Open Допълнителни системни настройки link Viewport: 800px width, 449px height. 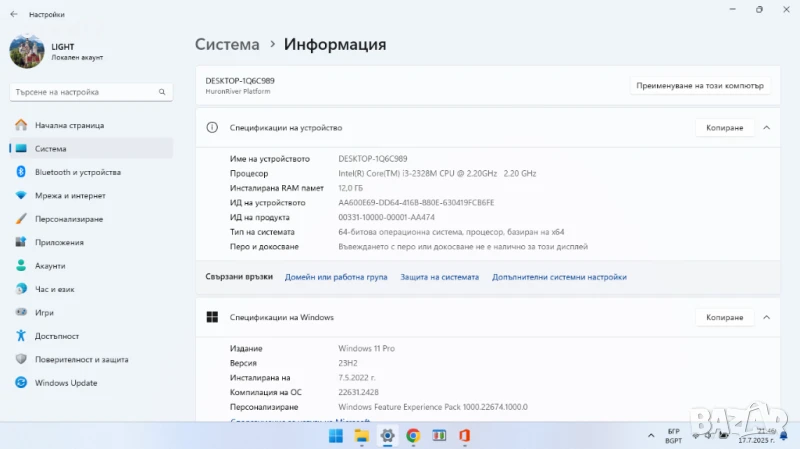pos(559,277)
